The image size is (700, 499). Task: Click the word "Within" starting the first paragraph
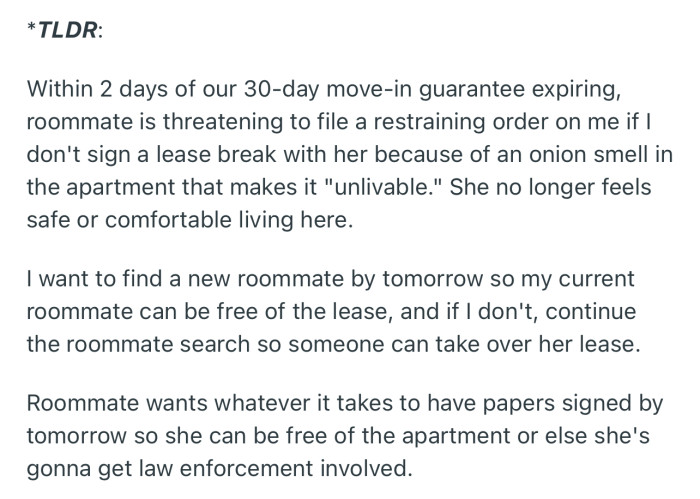[58, 91]
